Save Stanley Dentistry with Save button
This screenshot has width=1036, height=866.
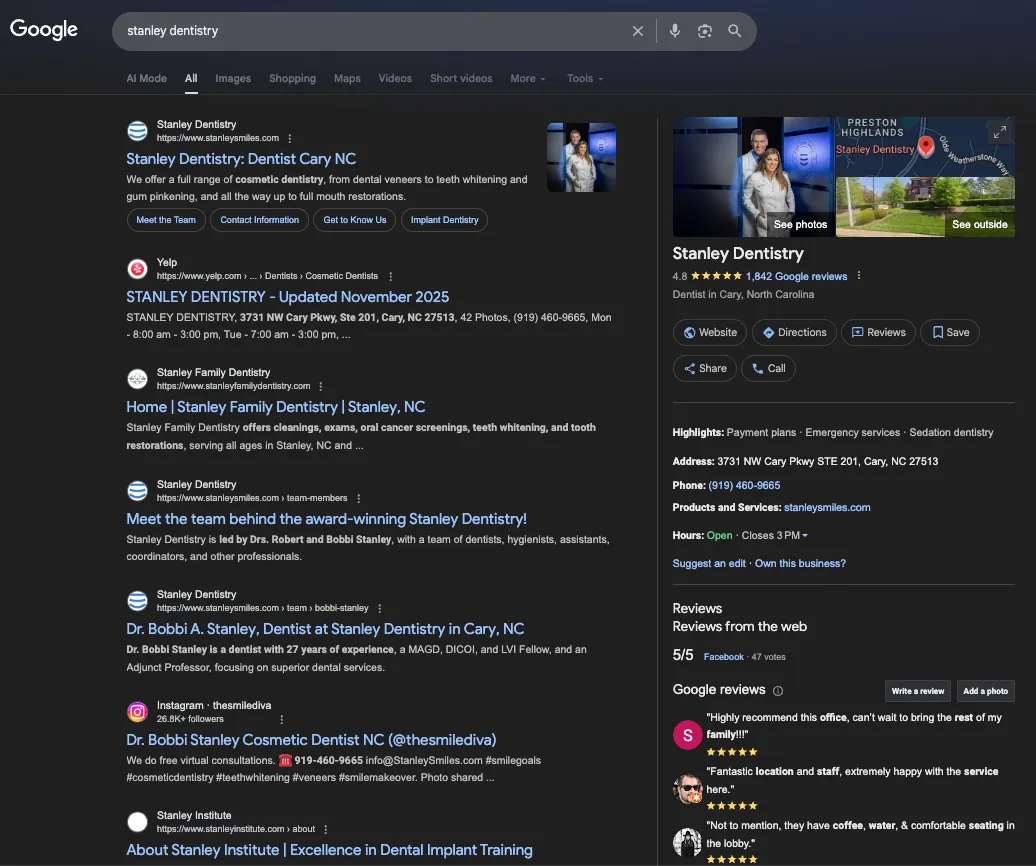click(950, 332)
